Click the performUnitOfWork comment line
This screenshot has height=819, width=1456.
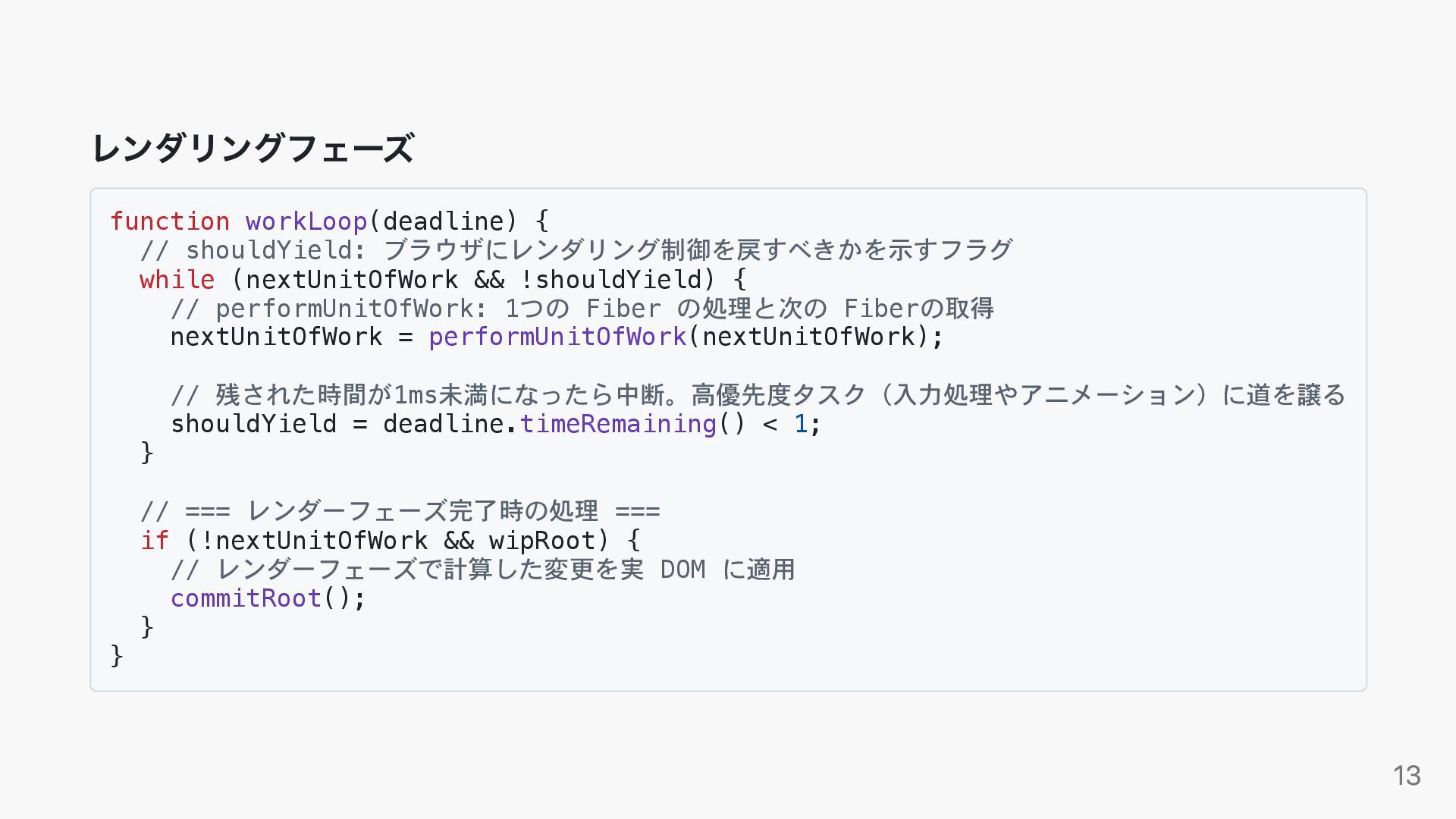(582, 309)
